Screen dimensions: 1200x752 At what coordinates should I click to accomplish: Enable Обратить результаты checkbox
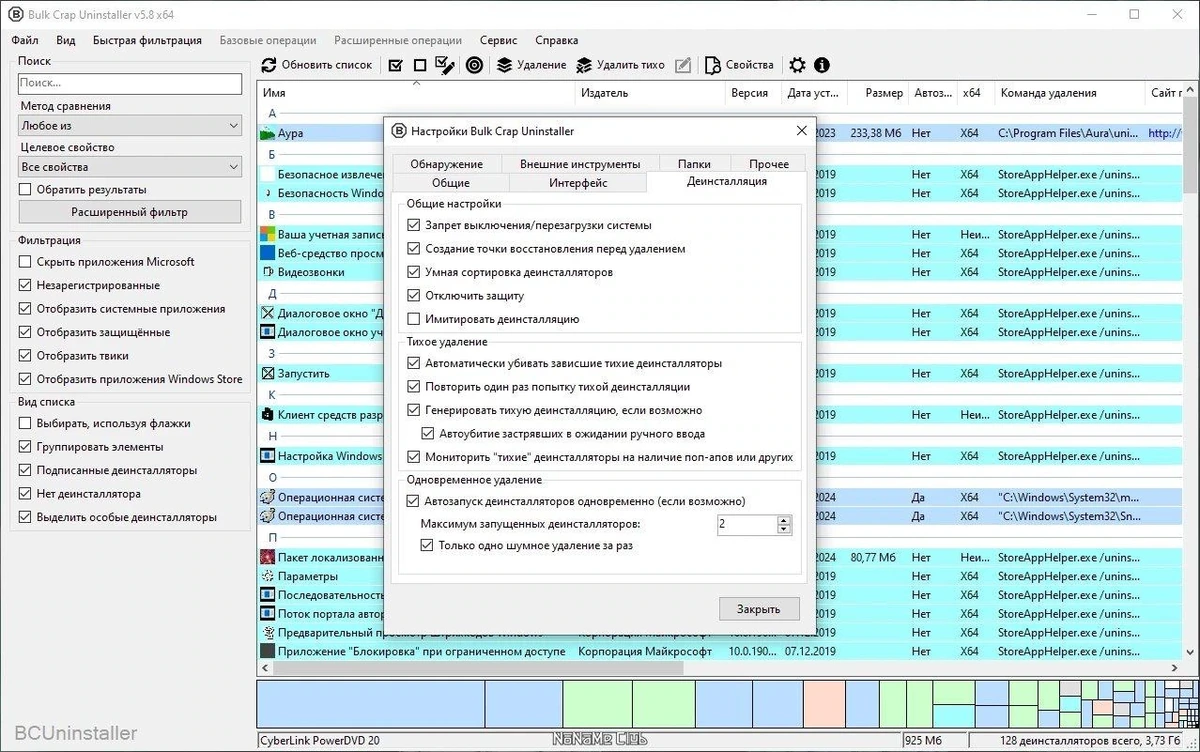tap(26, 189)
